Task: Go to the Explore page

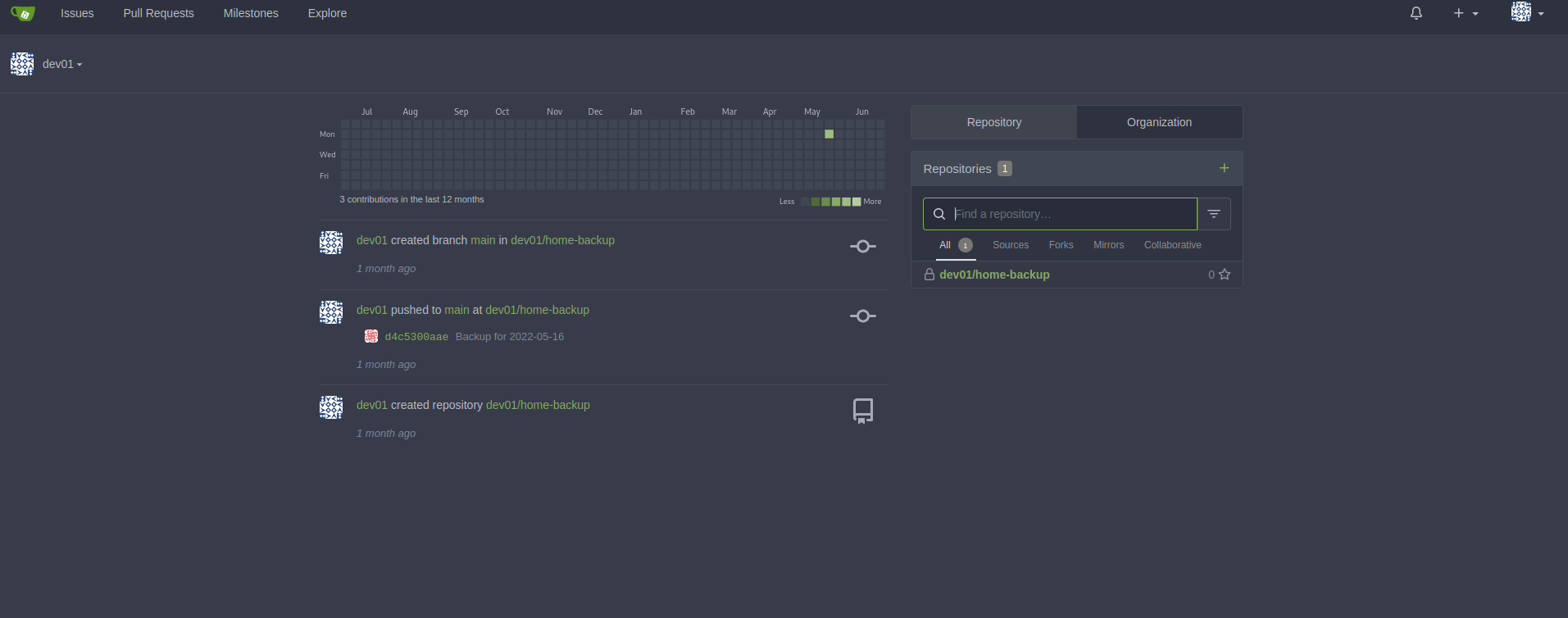Action: tap(327, 13)
